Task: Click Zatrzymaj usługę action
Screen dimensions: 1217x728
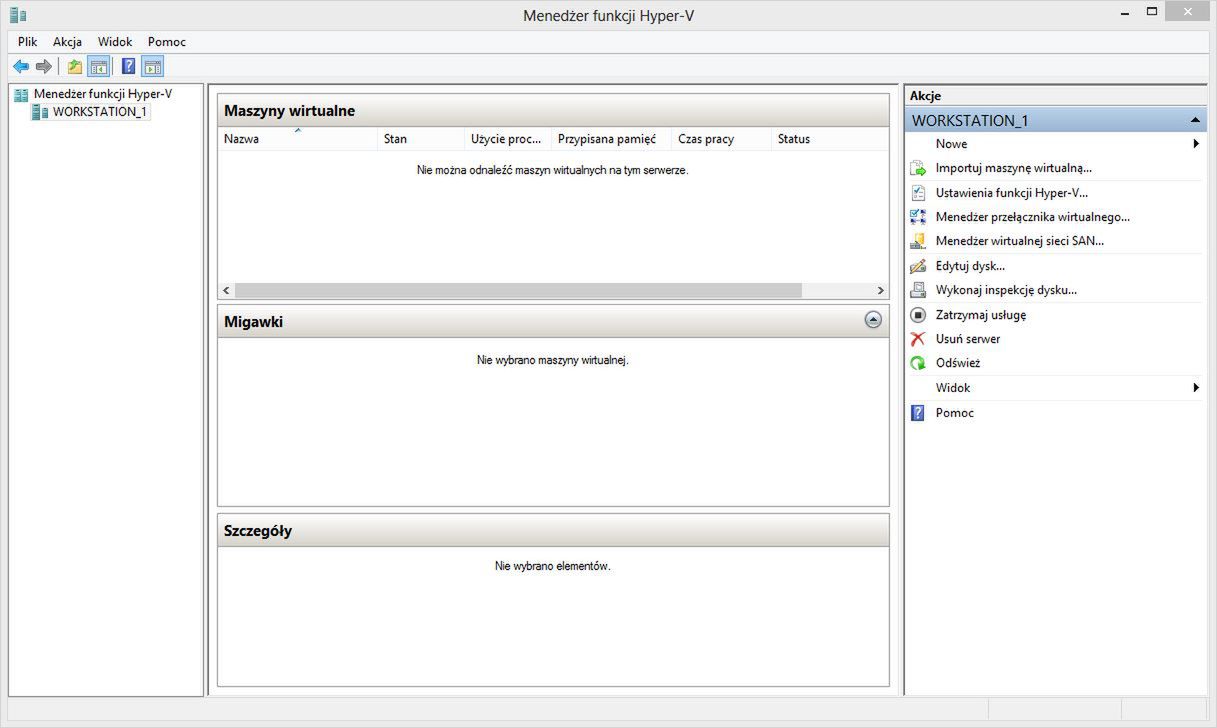Action: pos(981,315)
